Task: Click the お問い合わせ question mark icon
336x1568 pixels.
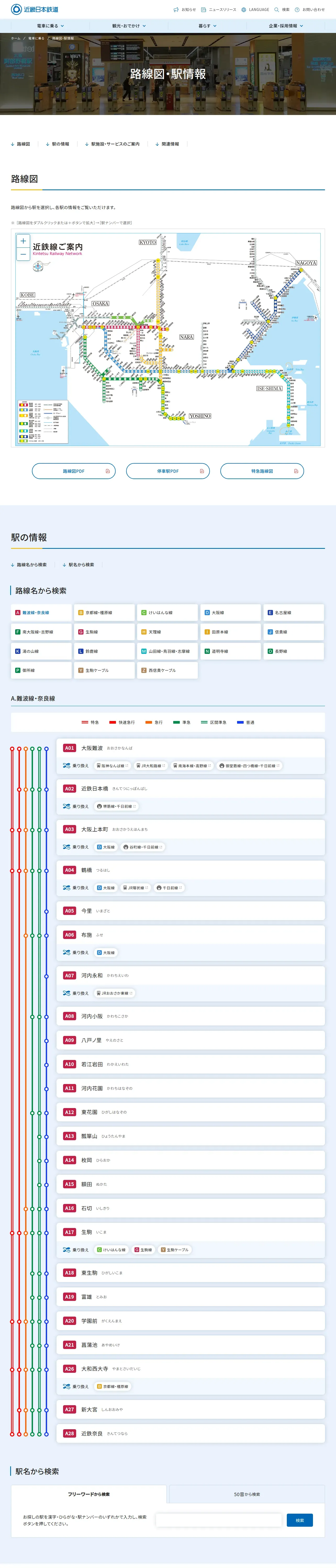Action: click(298, 10)
